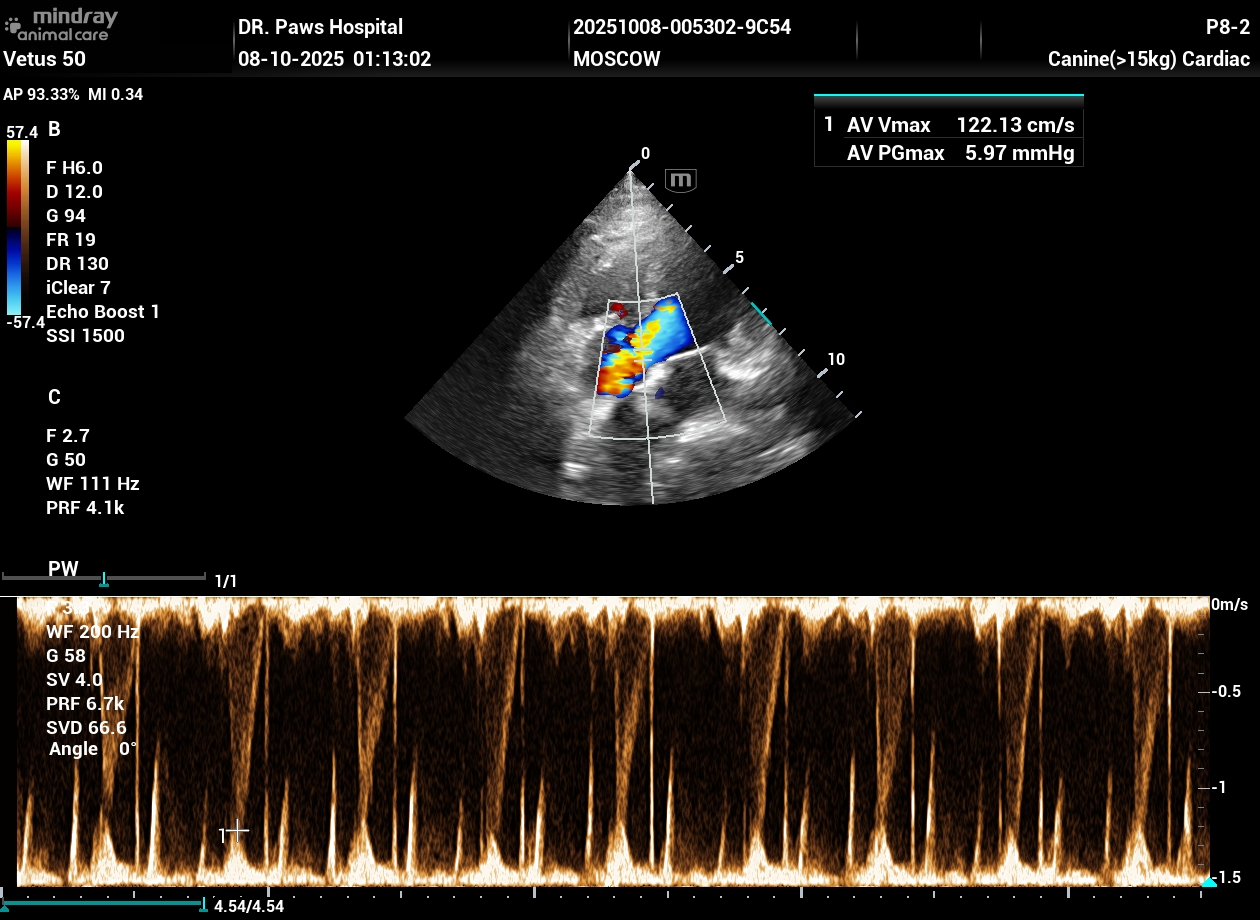Click the P8-2 probe label
The width and height of the screenshot is (1260, 920).
[x=1228, y=27]
